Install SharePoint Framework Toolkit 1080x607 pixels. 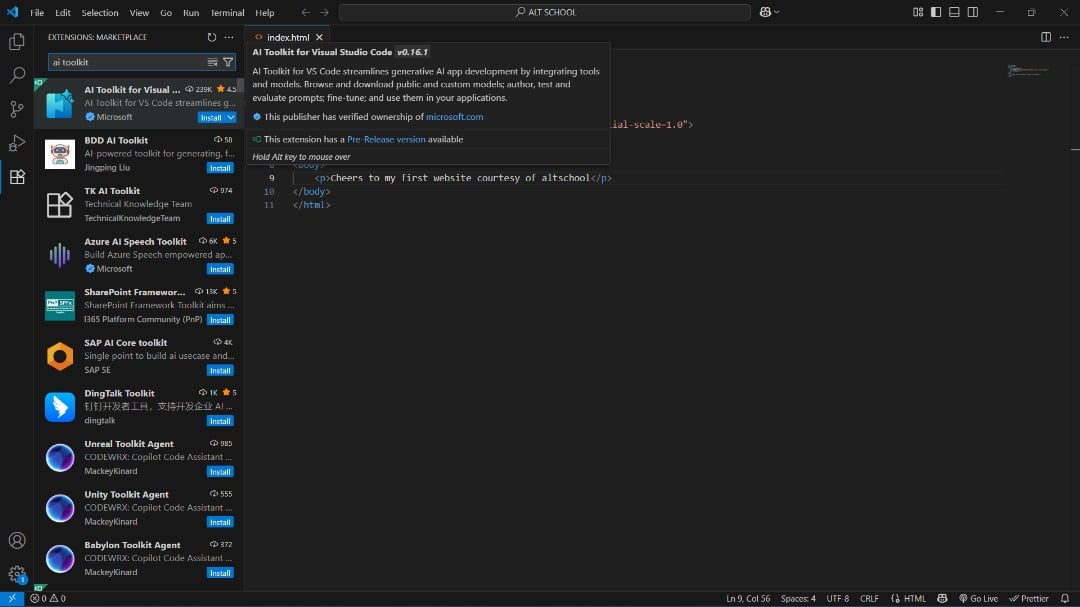[x=220, y=320]
